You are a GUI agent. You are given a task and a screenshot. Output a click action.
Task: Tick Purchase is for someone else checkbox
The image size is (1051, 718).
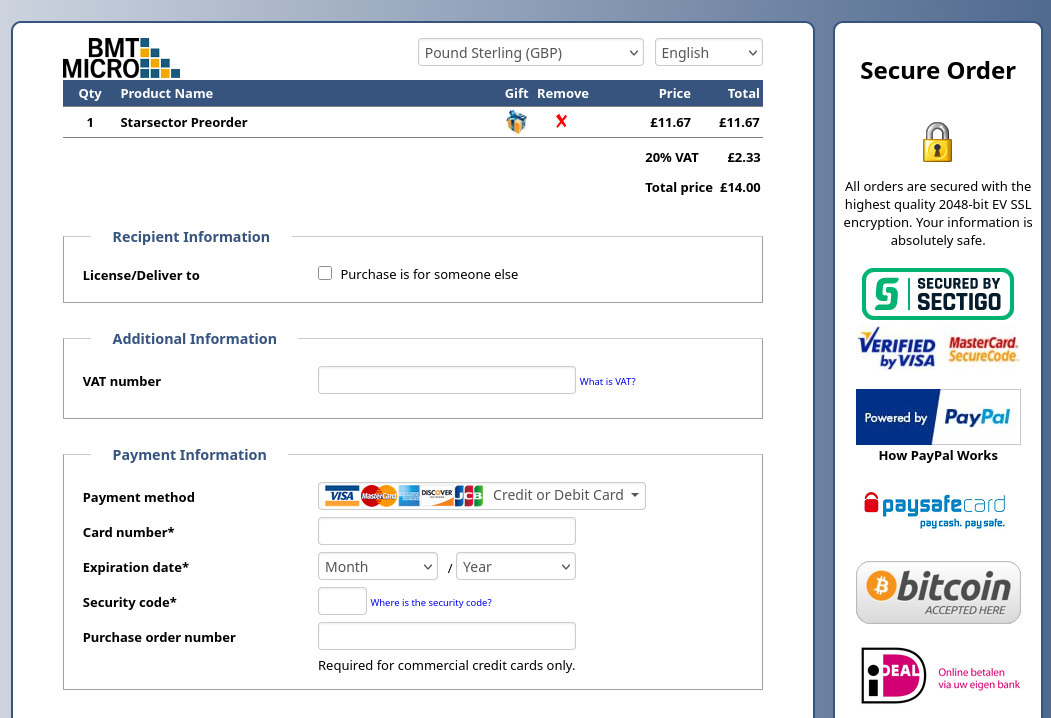coord(325,274)
